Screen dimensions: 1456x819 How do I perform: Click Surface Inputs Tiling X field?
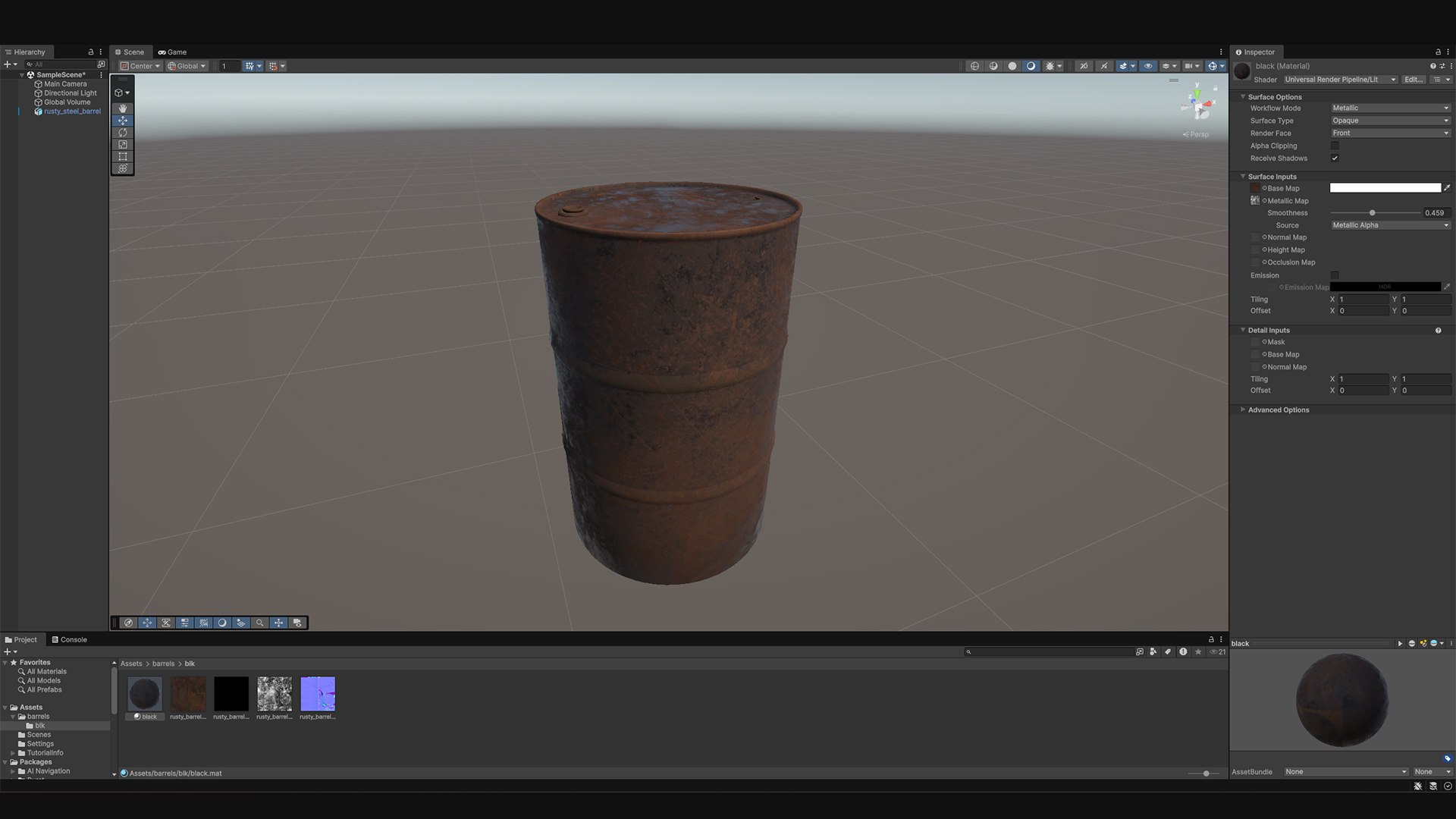[x=1363, y=300]
